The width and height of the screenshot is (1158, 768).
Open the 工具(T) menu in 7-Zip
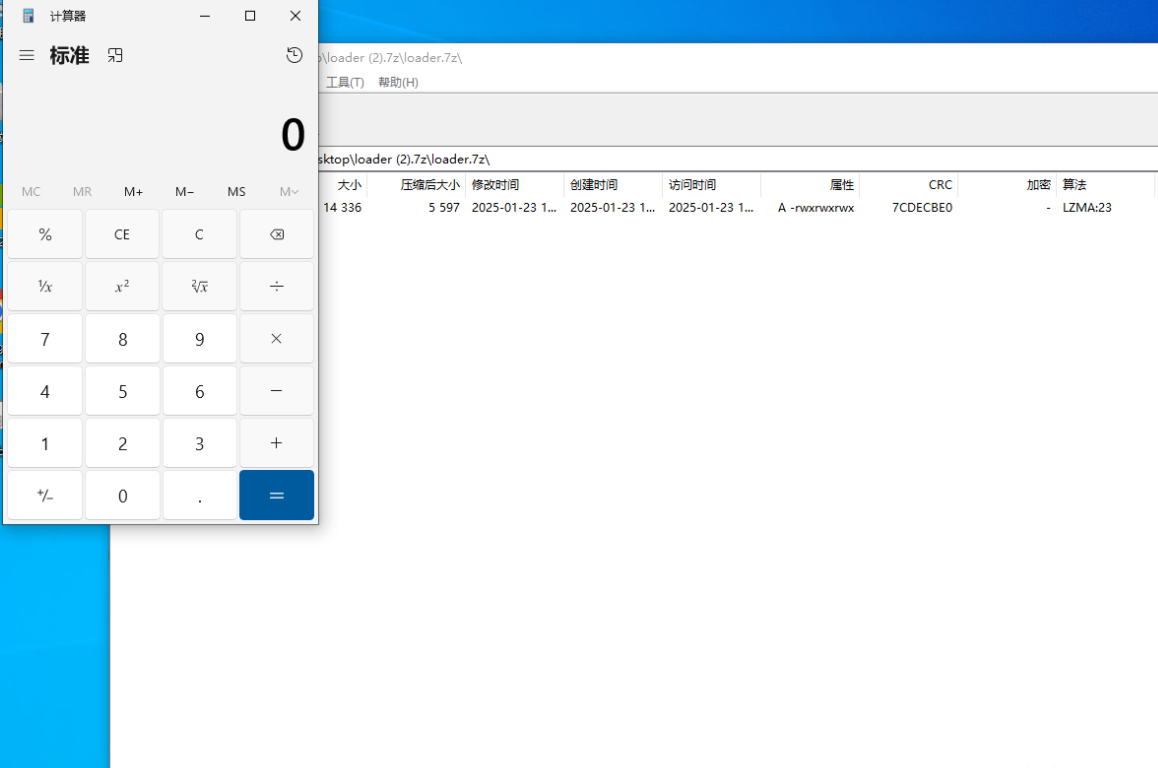(345, 82)
